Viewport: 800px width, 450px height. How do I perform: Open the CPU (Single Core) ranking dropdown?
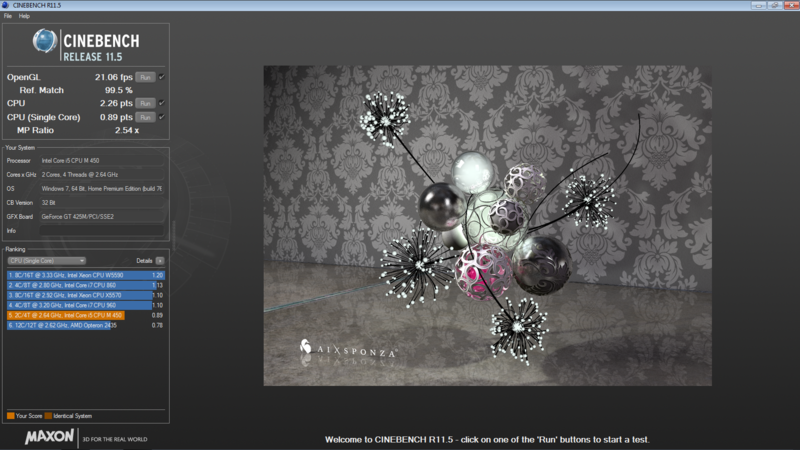(46, 261)
